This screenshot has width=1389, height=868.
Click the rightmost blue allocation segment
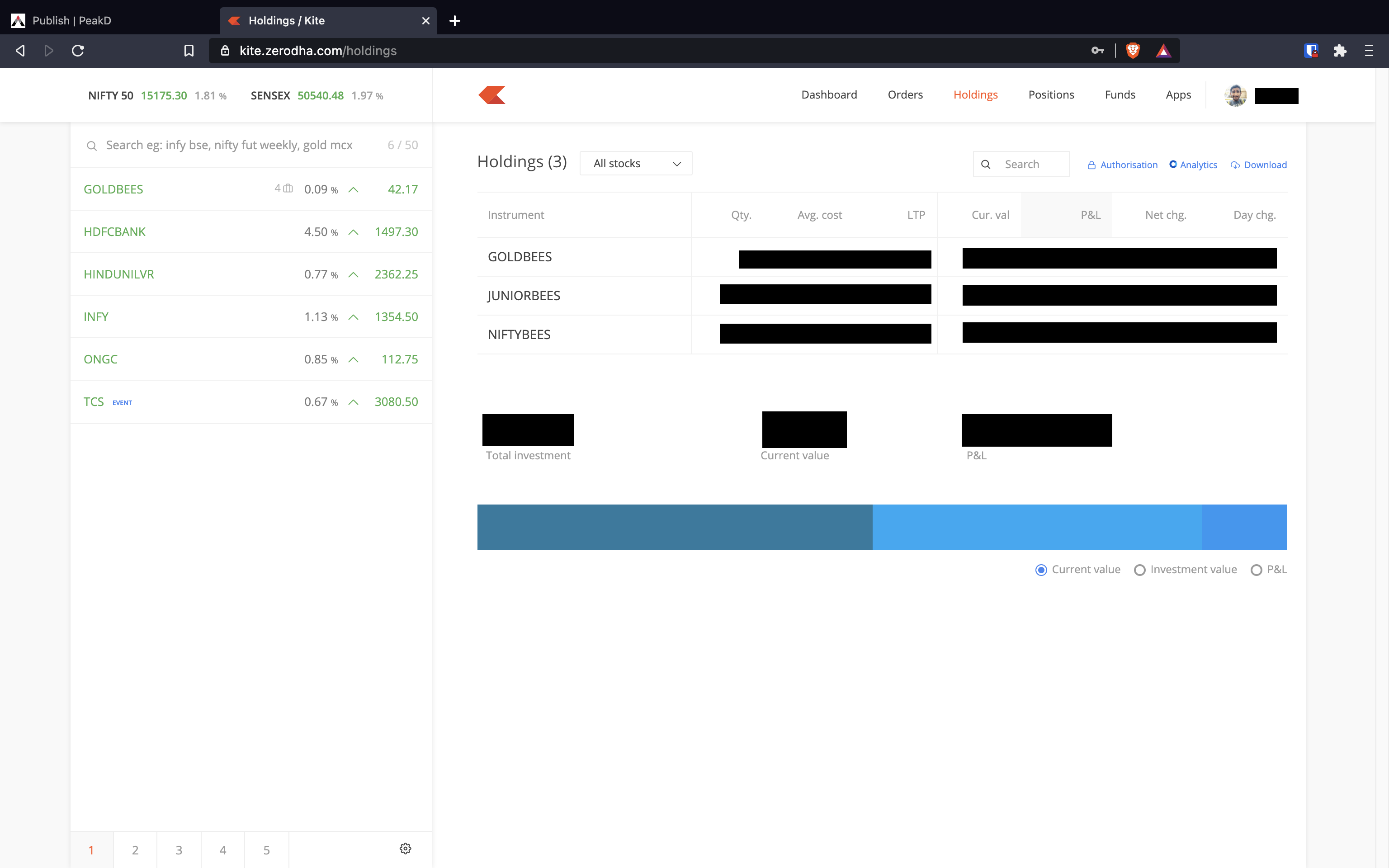(1244, 527)
